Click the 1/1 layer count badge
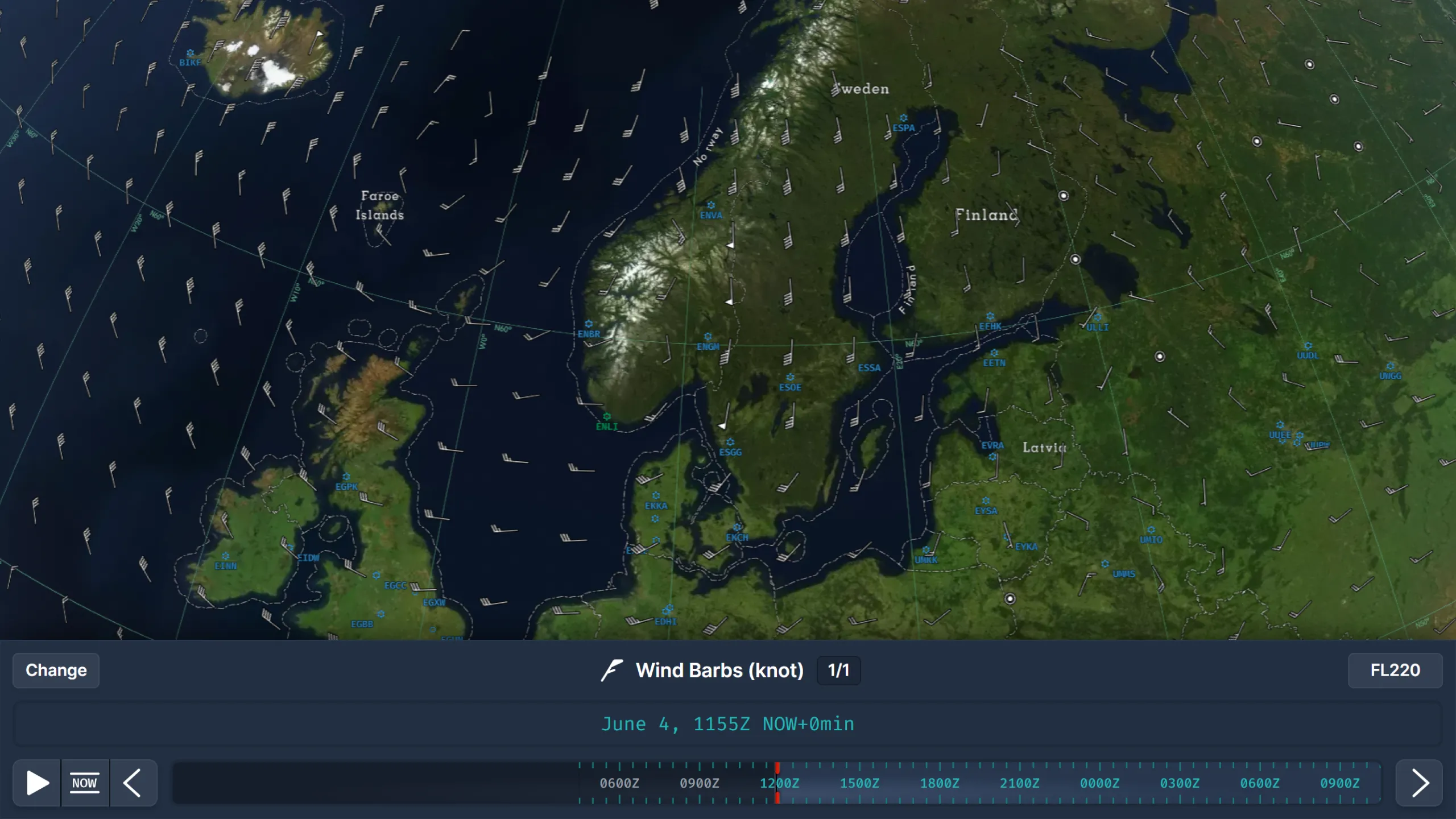 click(x=838, y=670)
